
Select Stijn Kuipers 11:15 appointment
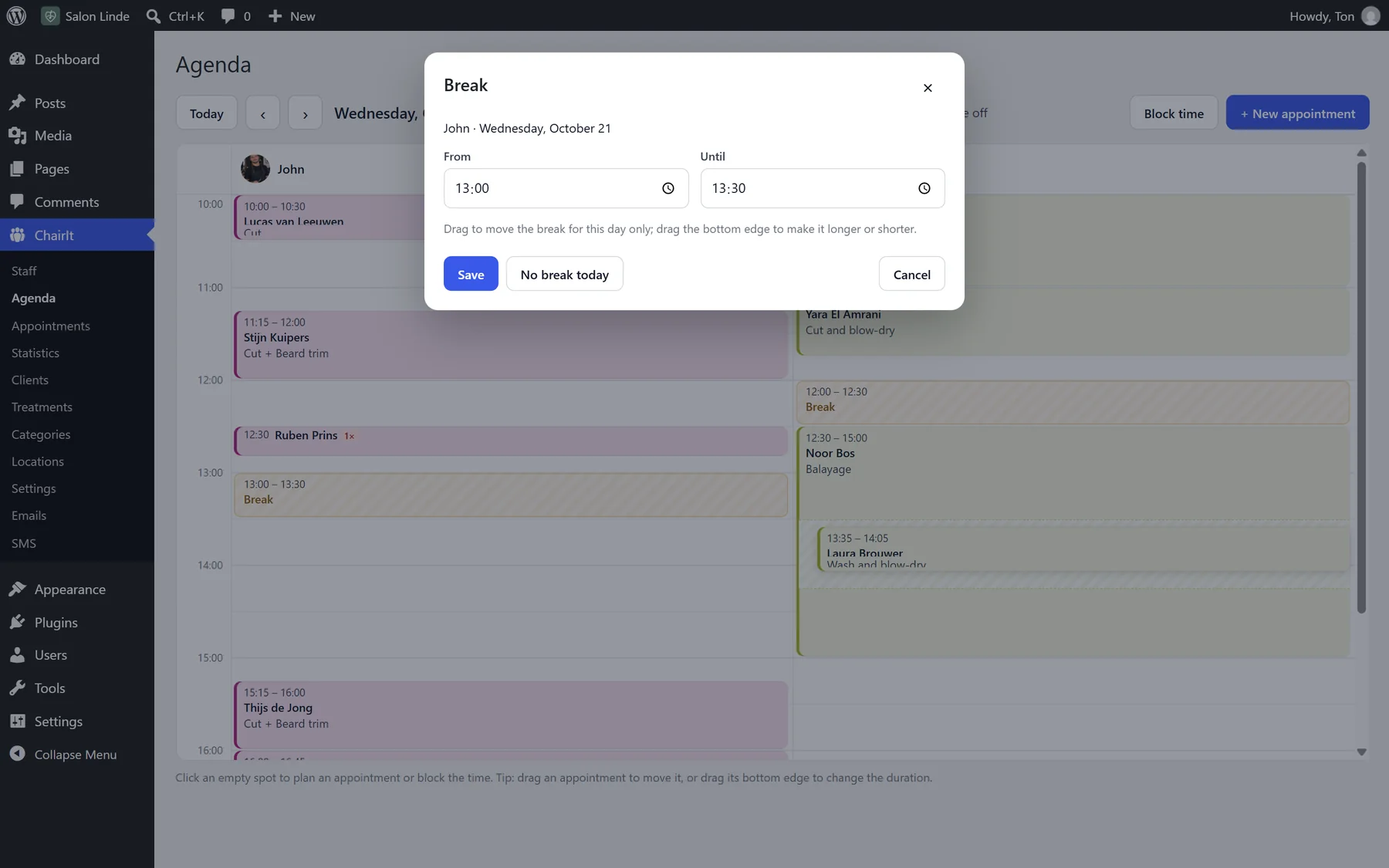click(x=511, y=345)
